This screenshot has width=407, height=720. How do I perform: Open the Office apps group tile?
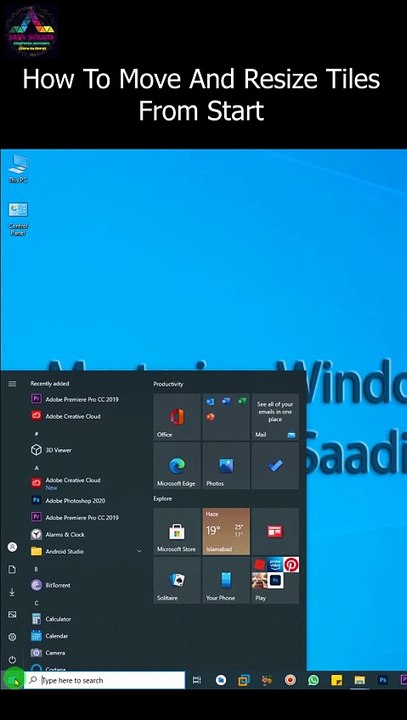pyautogui.click(x=226, y=417)
